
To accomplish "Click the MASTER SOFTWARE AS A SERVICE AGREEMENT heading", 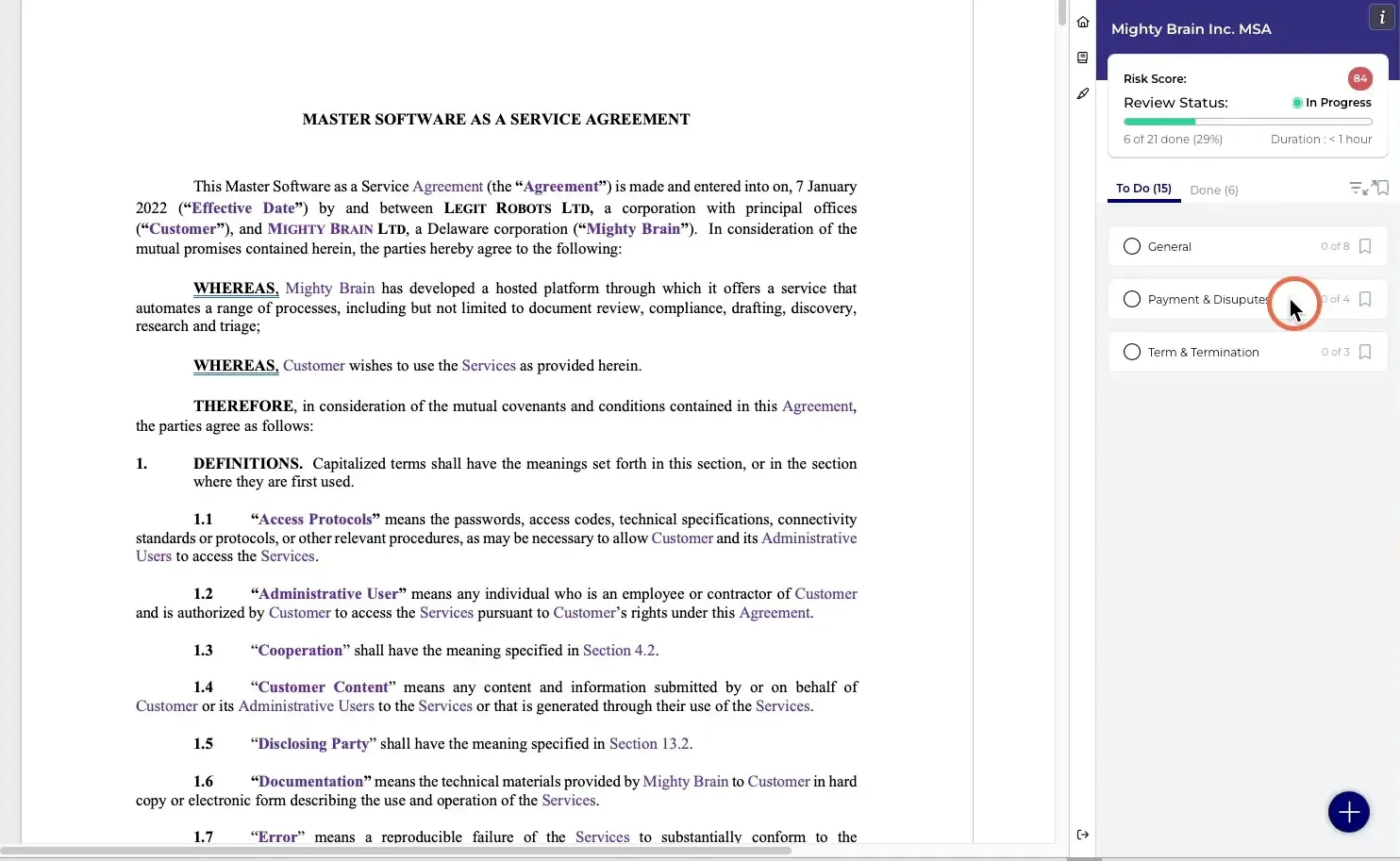I will [x=496, y=120].
